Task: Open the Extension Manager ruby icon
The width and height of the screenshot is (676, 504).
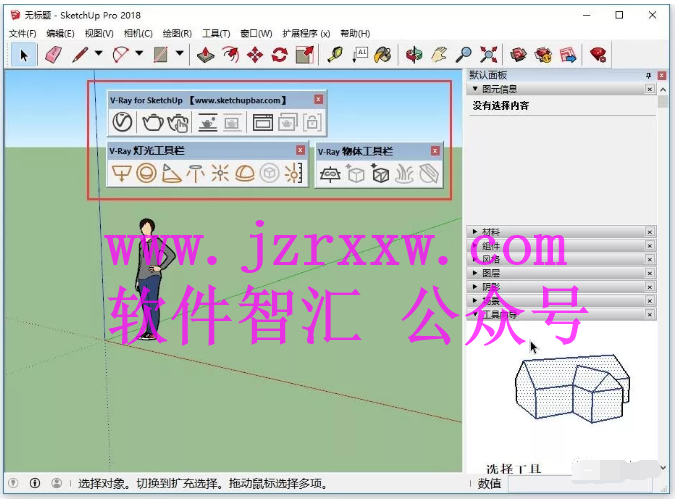Action: [598, 55]
